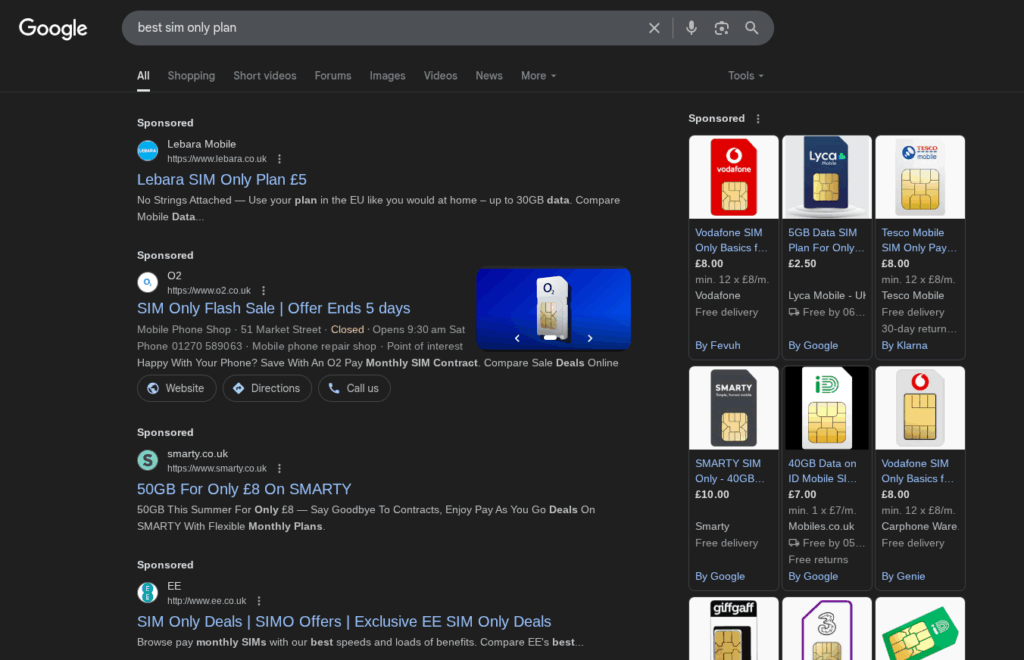Open 5GB Data SIM Plan For Only link

pos(826,240)
